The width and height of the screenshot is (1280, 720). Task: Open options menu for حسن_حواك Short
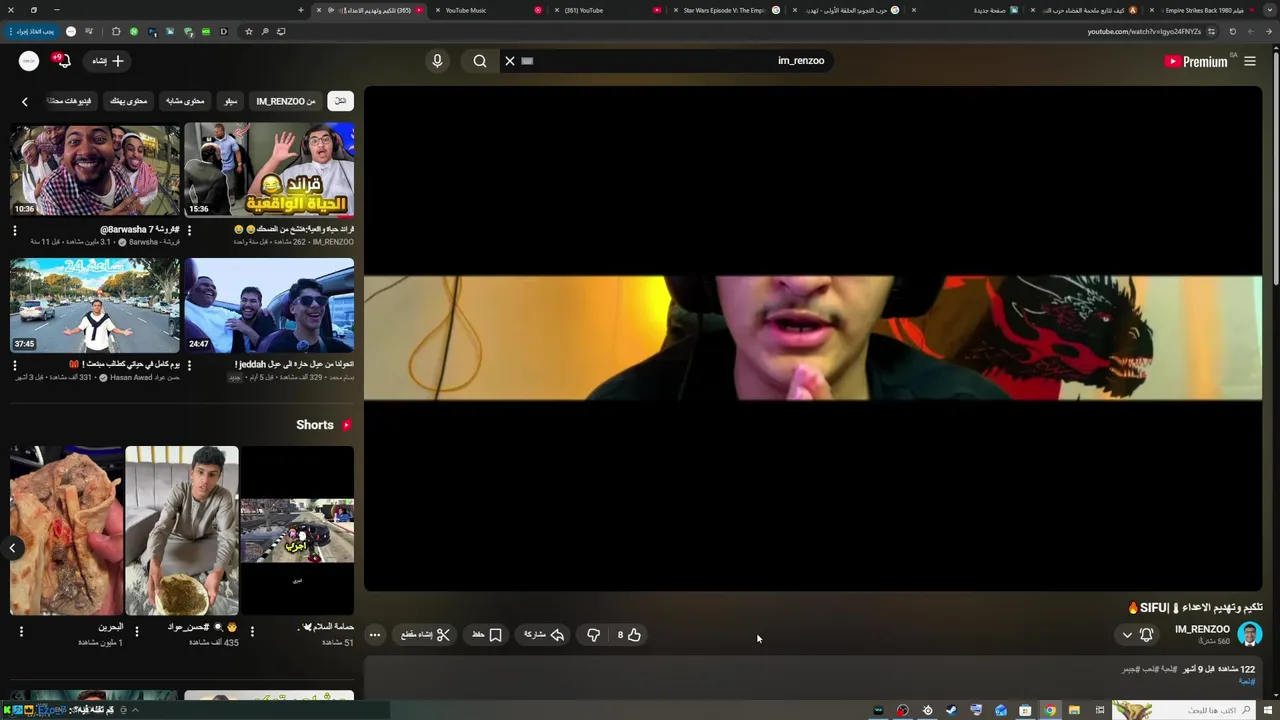point(137,631)
